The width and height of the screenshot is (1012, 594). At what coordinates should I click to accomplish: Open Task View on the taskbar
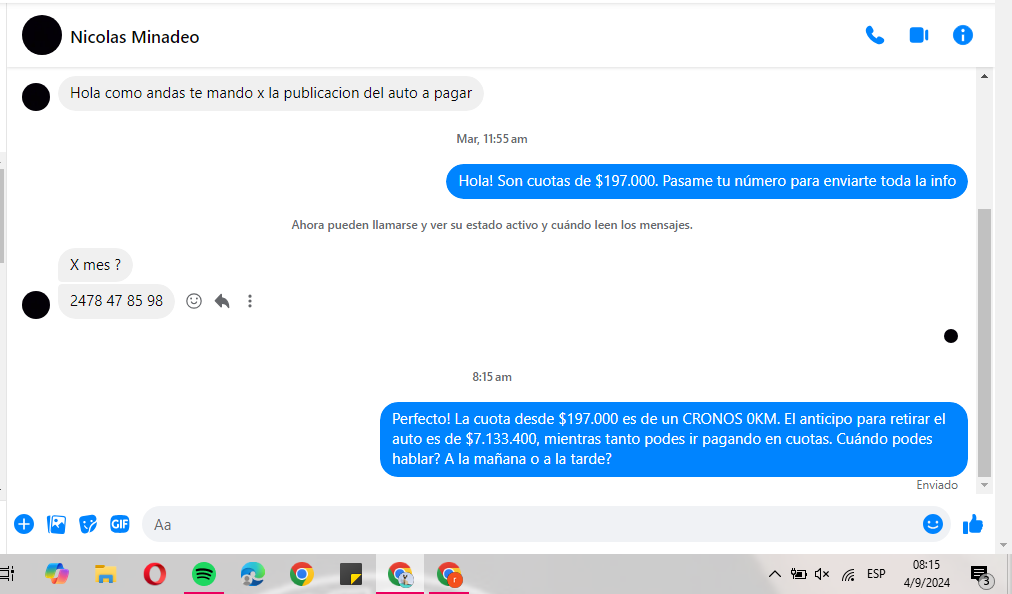coord(8,573)
